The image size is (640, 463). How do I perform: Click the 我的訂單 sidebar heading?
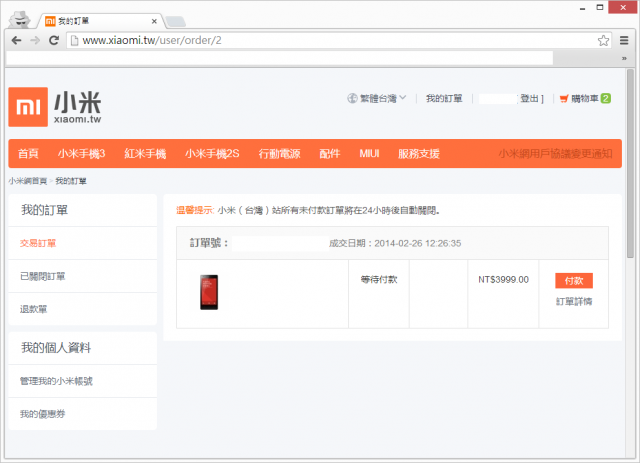[x=44, y=210]
